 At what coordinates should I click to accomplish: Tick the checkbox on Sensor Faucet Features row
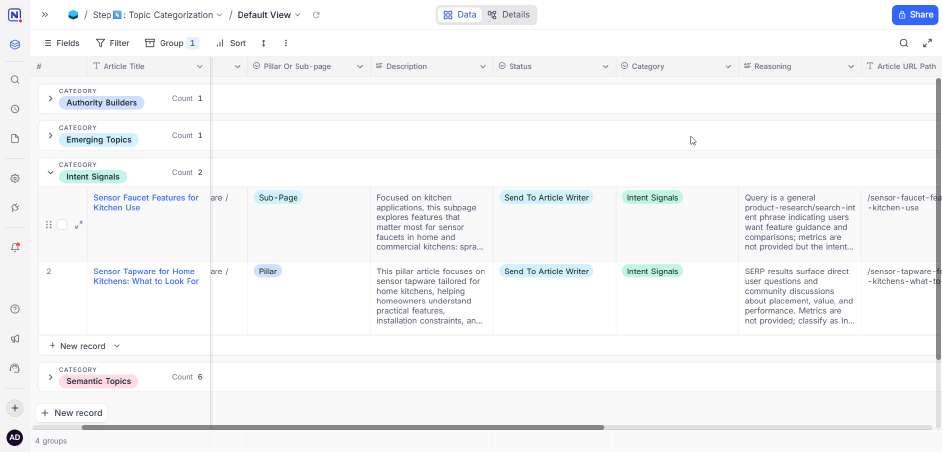(62, 225)
